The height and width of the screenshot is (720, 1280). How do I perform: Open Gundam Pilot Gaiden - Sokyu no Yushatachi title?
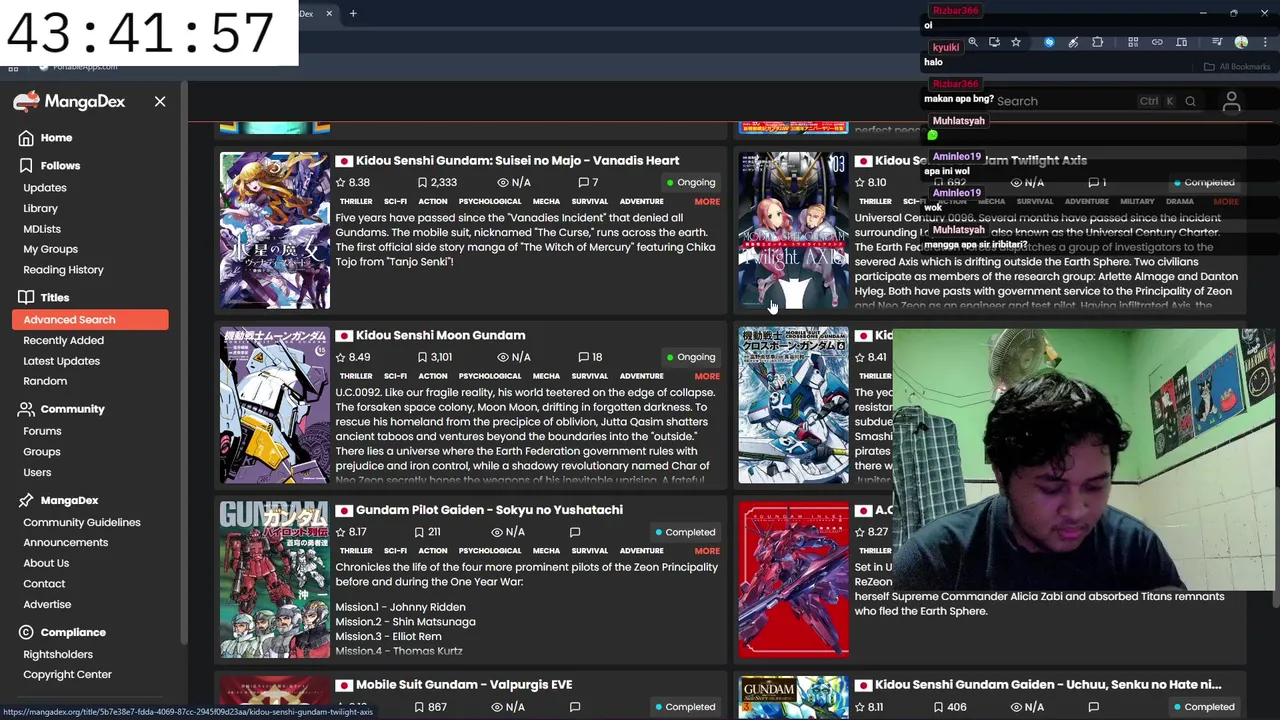click(489, 510)
